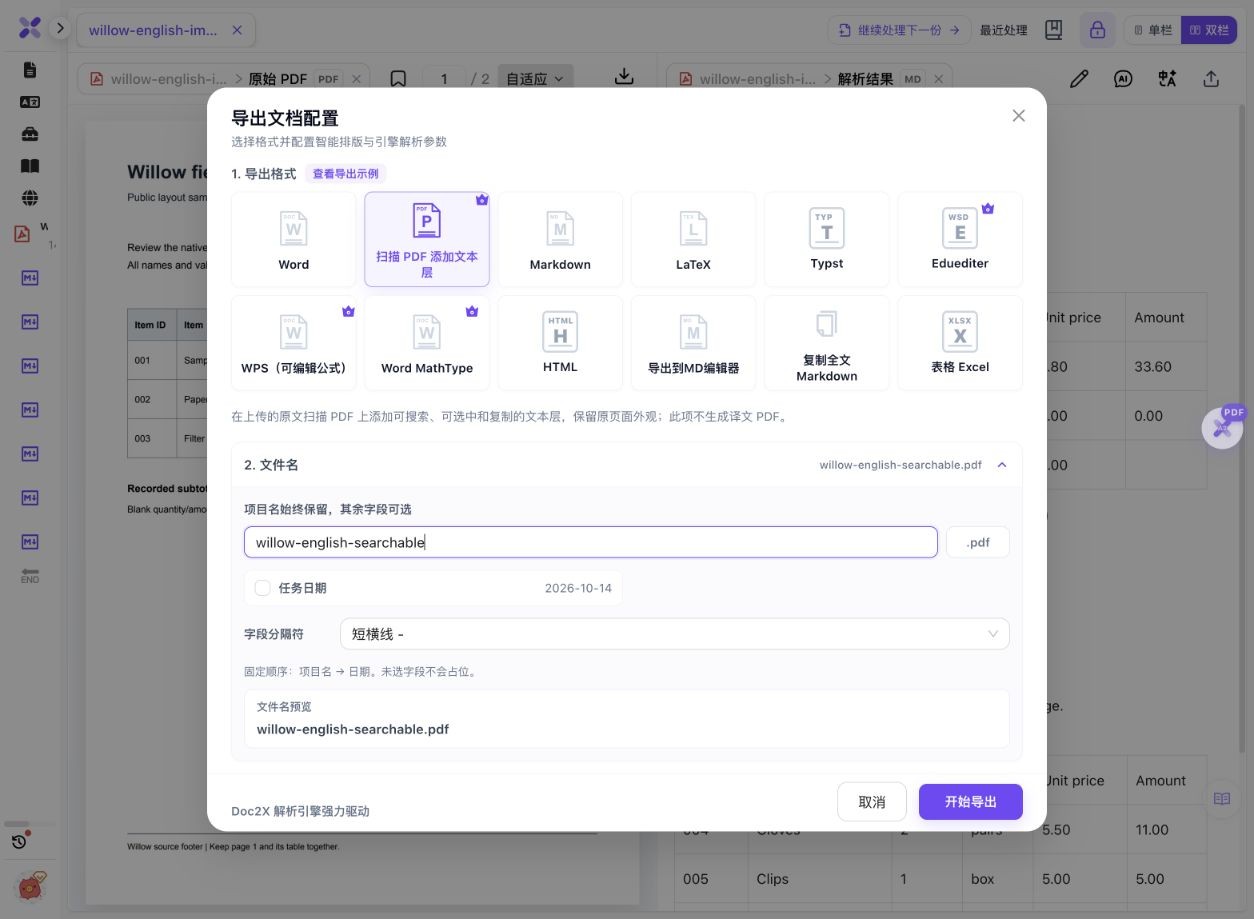Click the file name input field
The width and height of the screenshot is (1254, 919).
pos(591,542)
